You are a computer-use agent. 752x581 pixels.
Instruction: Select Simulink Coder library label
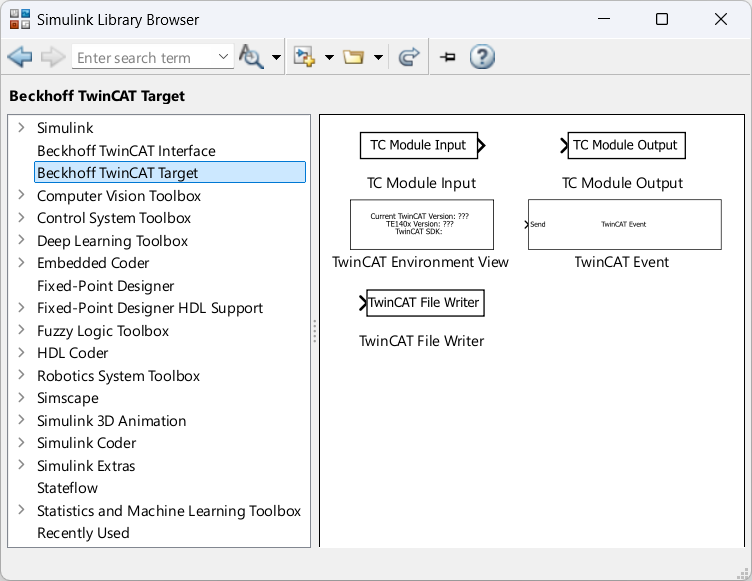pos(86,443)
